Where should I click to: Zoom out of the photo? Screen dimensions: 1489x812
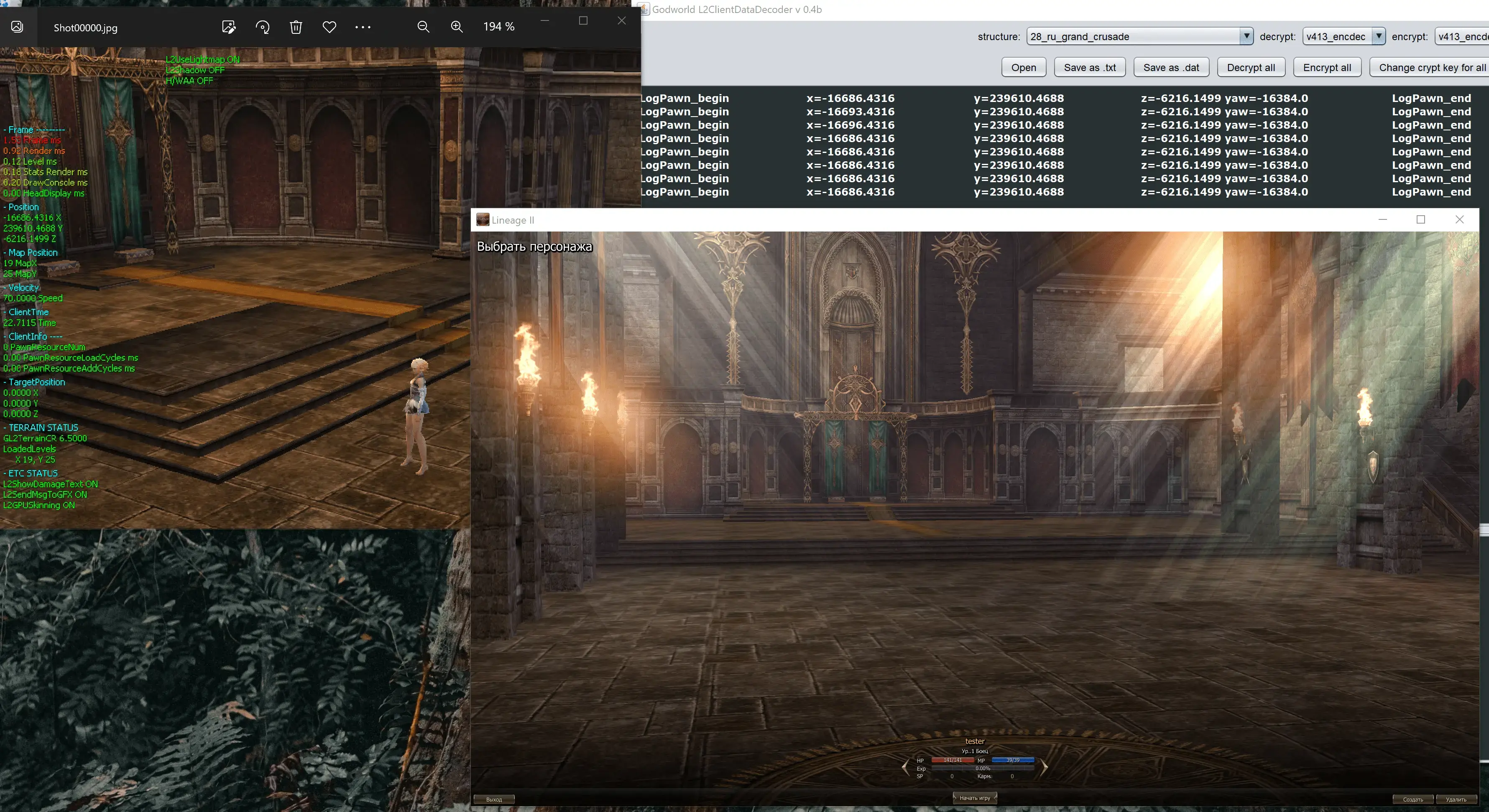click(x=423, y=27)
